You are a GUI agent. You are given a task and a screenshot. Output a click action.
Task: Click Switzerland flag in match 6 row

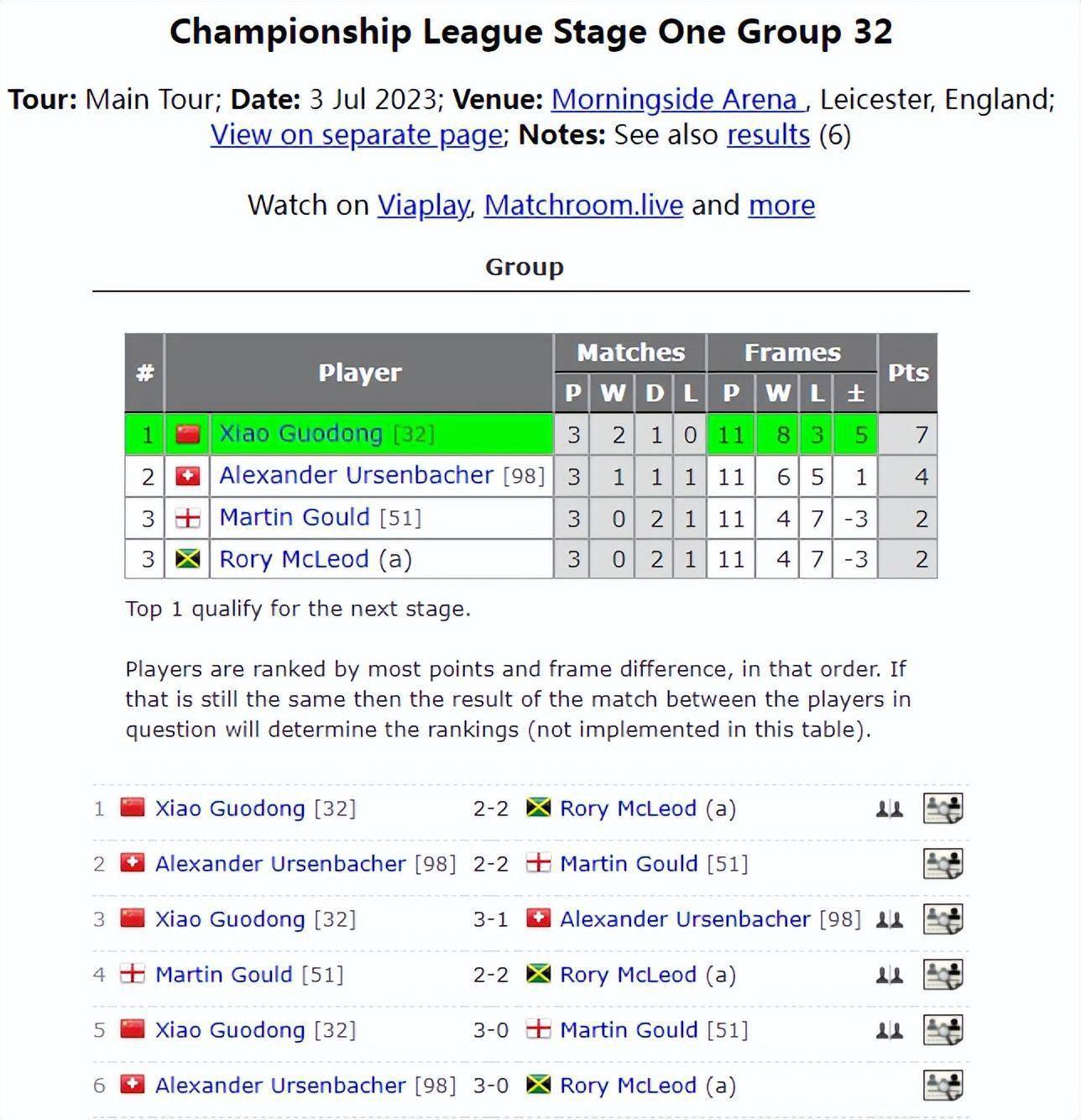coord(133,1085)
